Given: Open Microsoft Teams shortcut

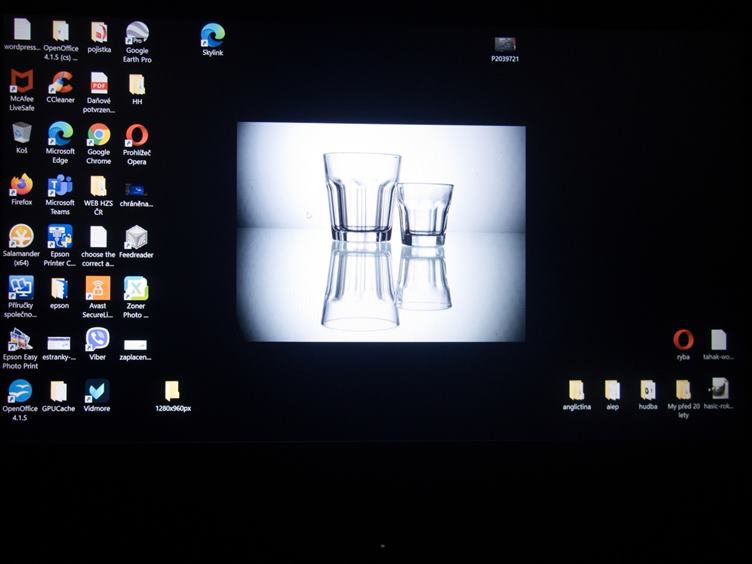Looking at the screenshot, I should 60,186.
